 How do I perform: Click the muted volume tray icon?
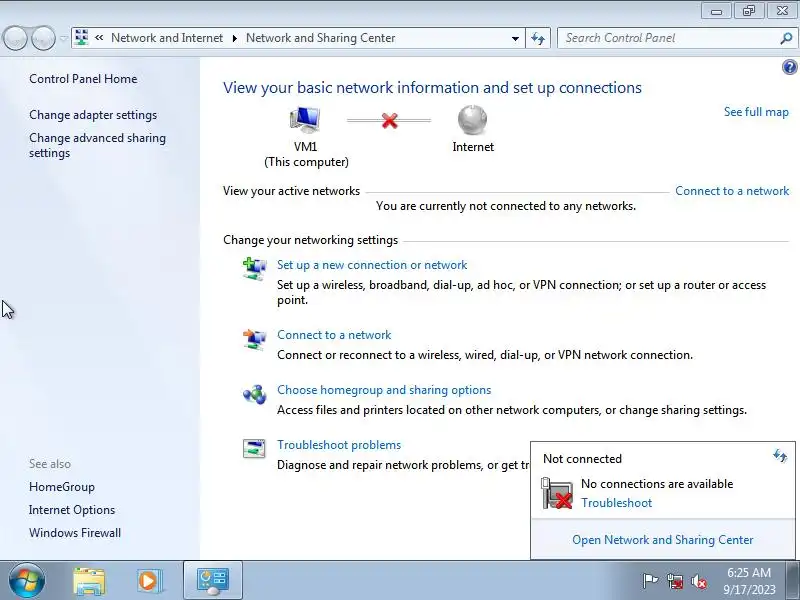699,581
